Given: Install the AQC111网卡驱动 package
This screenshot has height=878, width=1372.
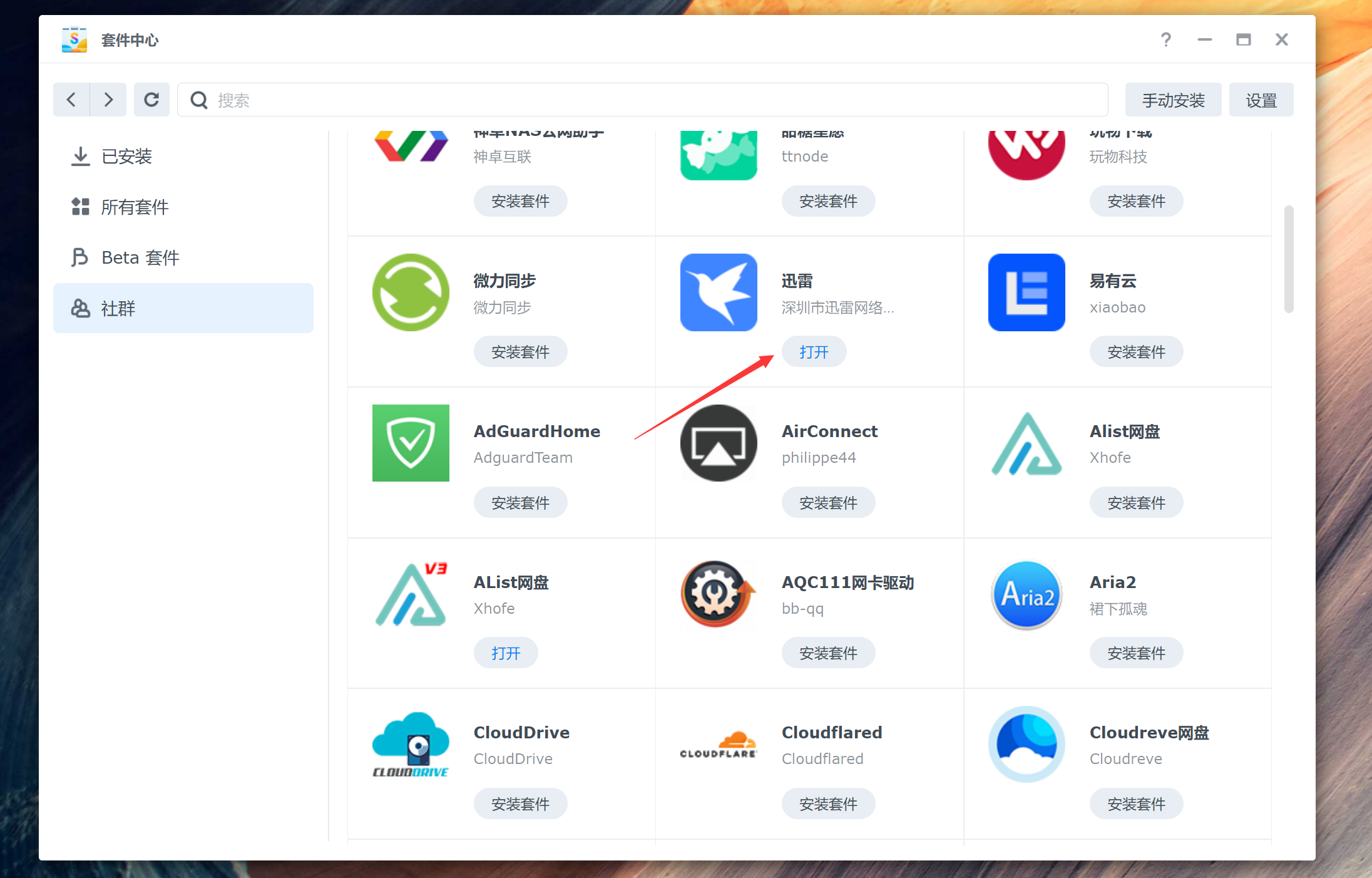Looking at the screenshot, I should coord(828,653).
